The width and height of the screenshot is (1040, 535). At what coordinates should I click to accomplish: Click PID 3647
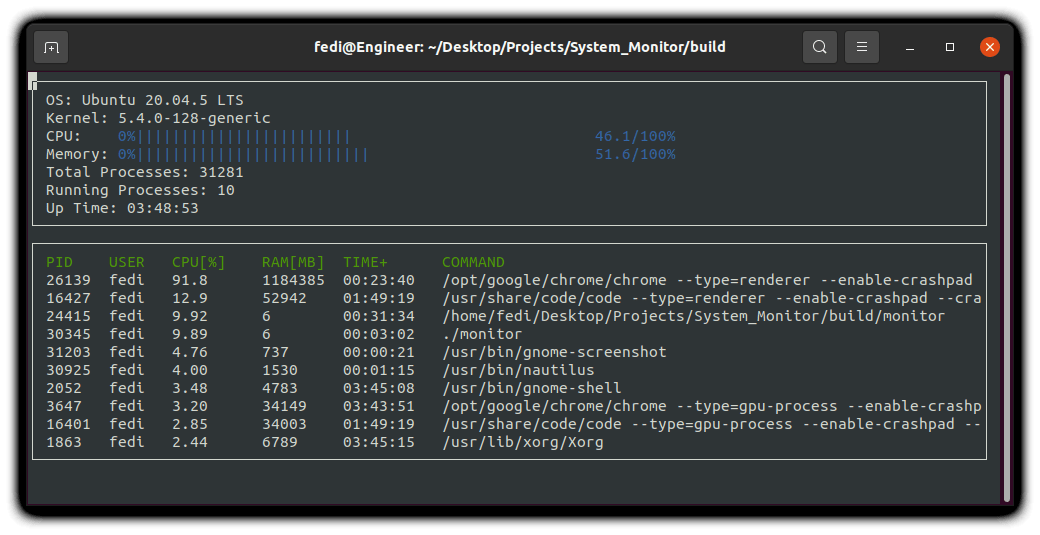pyautogui.click(x=64, y=406)
